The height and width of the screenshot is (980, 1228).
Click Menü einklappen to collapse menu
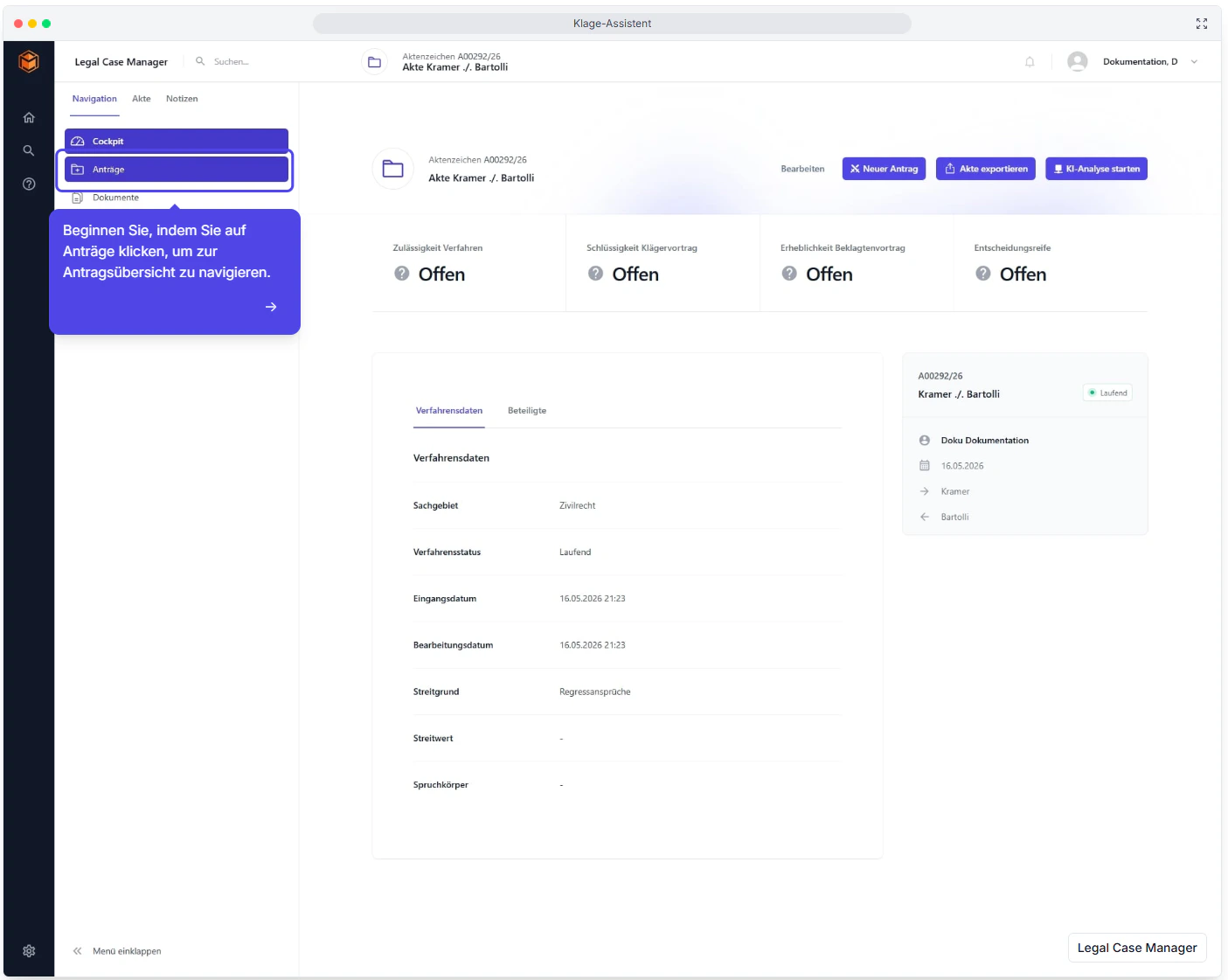(127, 951)
